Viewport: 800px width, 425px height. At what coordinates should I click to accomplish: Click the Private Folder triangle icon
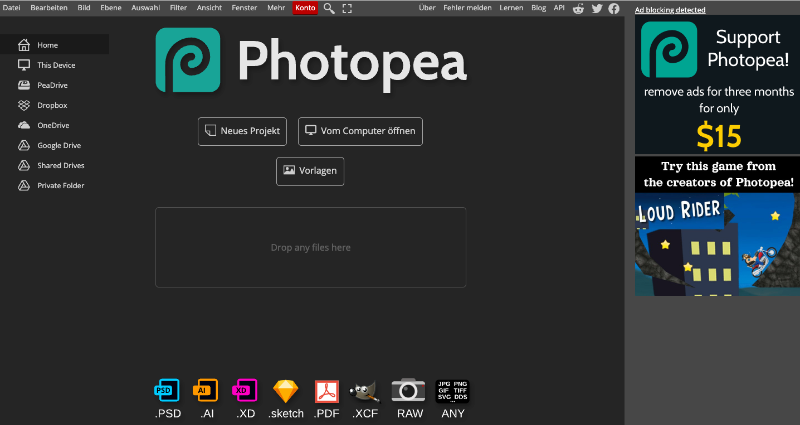click(24, 185)
